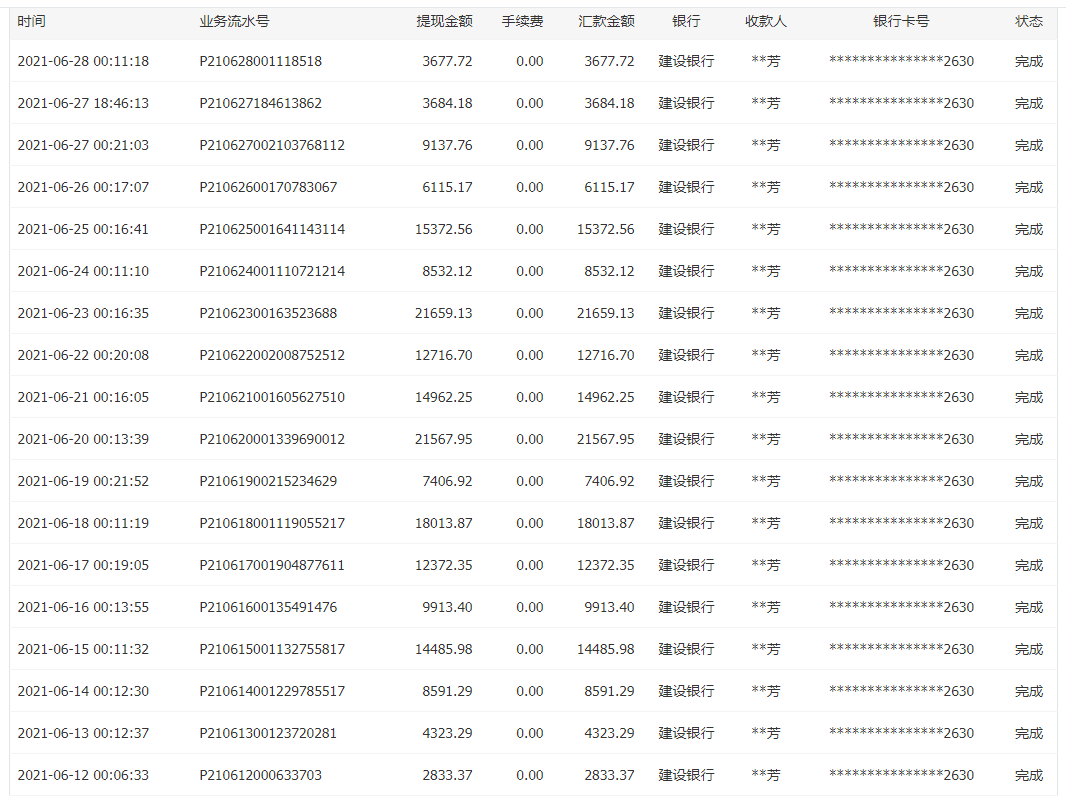Click 完成 status in the 2021-06-12 row
The height and width of the screenshot is (803, 1066).
[1029, 775]
